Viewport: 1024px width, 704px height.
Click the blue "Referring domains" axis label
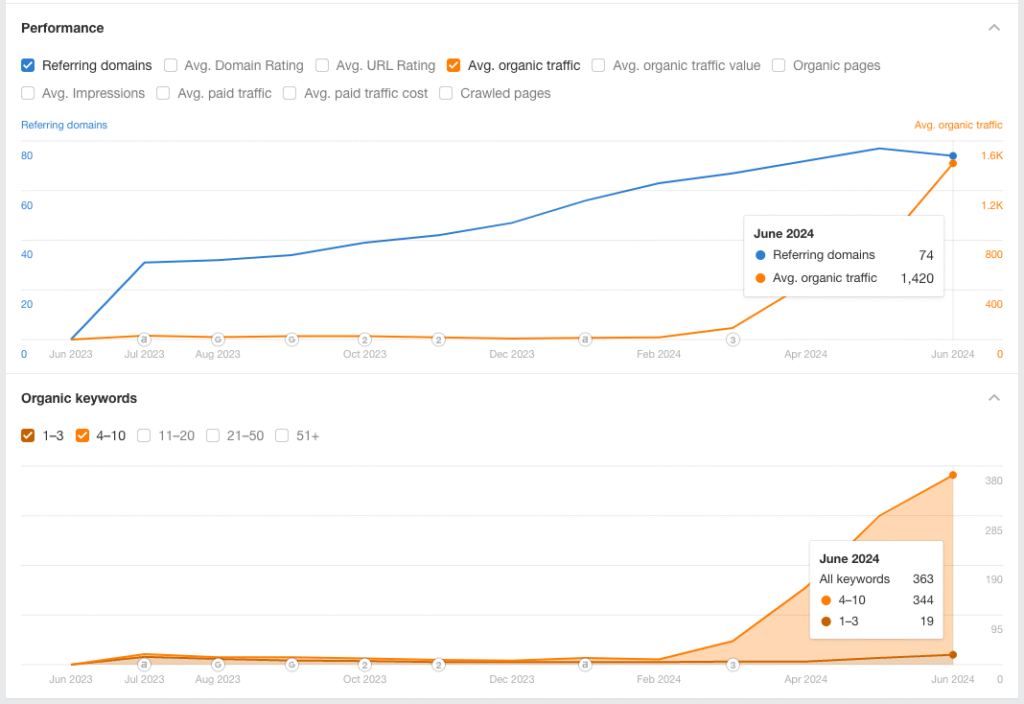[62, 125]
